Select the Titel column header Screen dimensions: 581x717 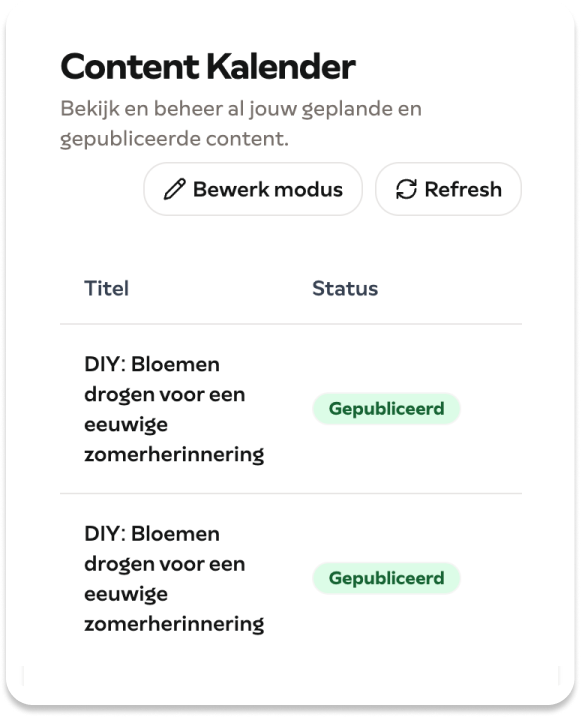point(107,289)
